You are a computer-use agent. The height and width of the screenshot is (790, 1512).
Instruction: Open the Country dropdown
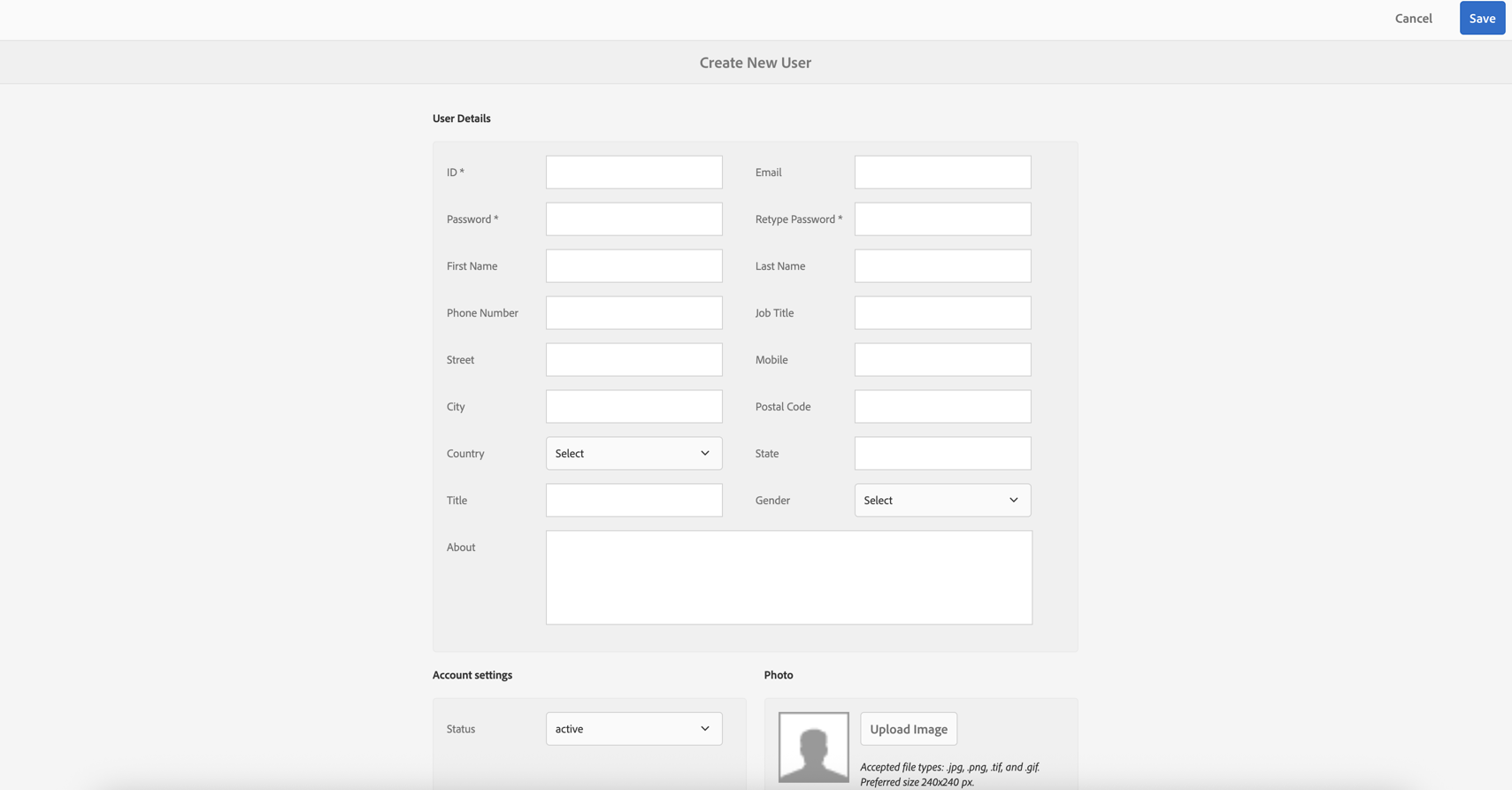tap(633, 453)
